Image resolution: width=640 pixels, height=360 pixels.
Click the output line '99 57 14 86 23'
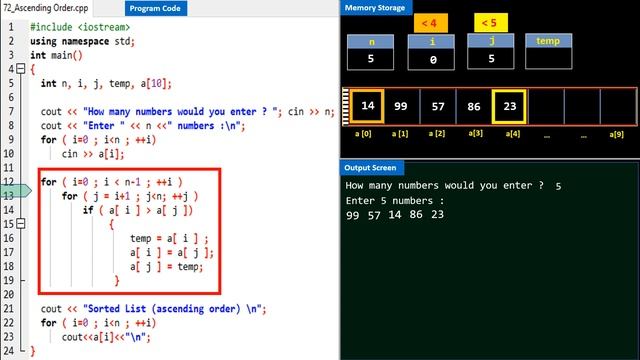[x=395, y=215]
